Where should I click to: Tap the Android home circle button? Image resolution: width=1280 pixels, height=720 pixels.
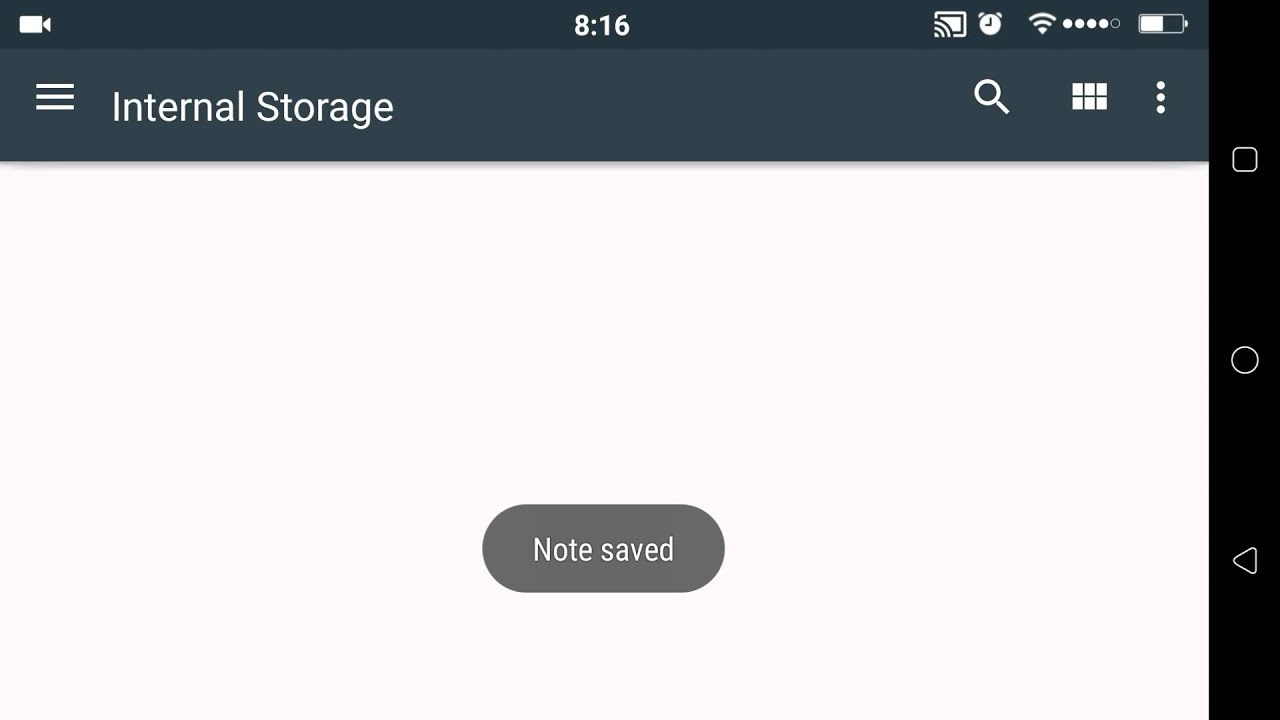click(x=1244, y=360)
